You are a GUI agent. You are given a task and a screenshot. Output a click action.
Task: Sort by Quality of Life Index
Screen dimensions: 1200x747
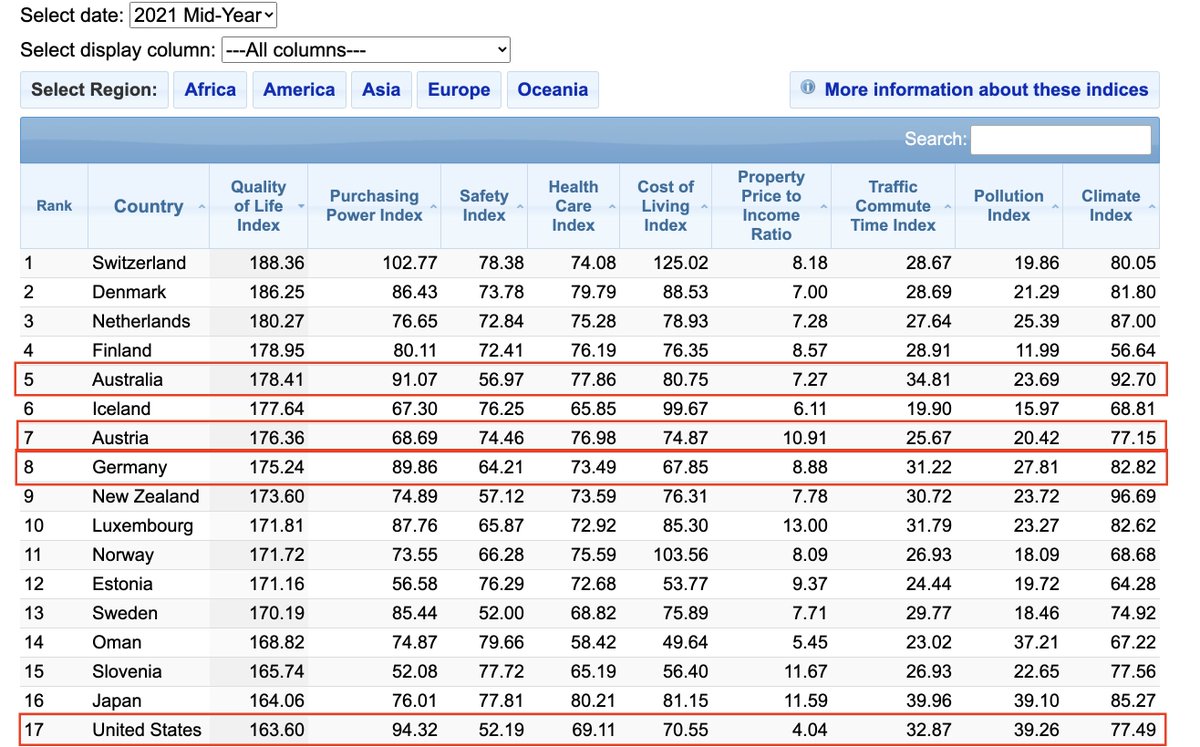[257, 206]
